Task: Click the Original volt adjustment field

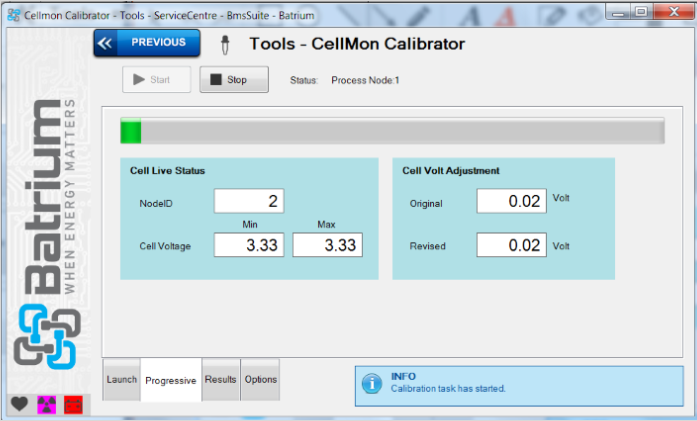Action: click(x=512, y=201)
